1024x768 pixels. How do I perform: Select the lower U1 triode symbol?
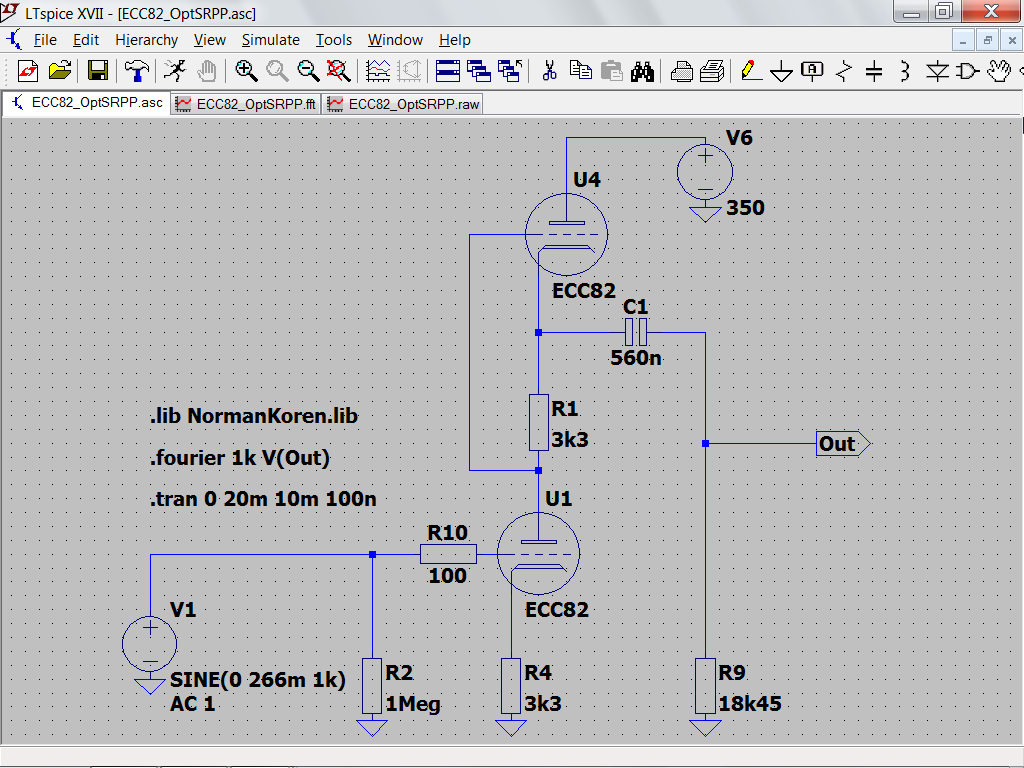(538, 553)
